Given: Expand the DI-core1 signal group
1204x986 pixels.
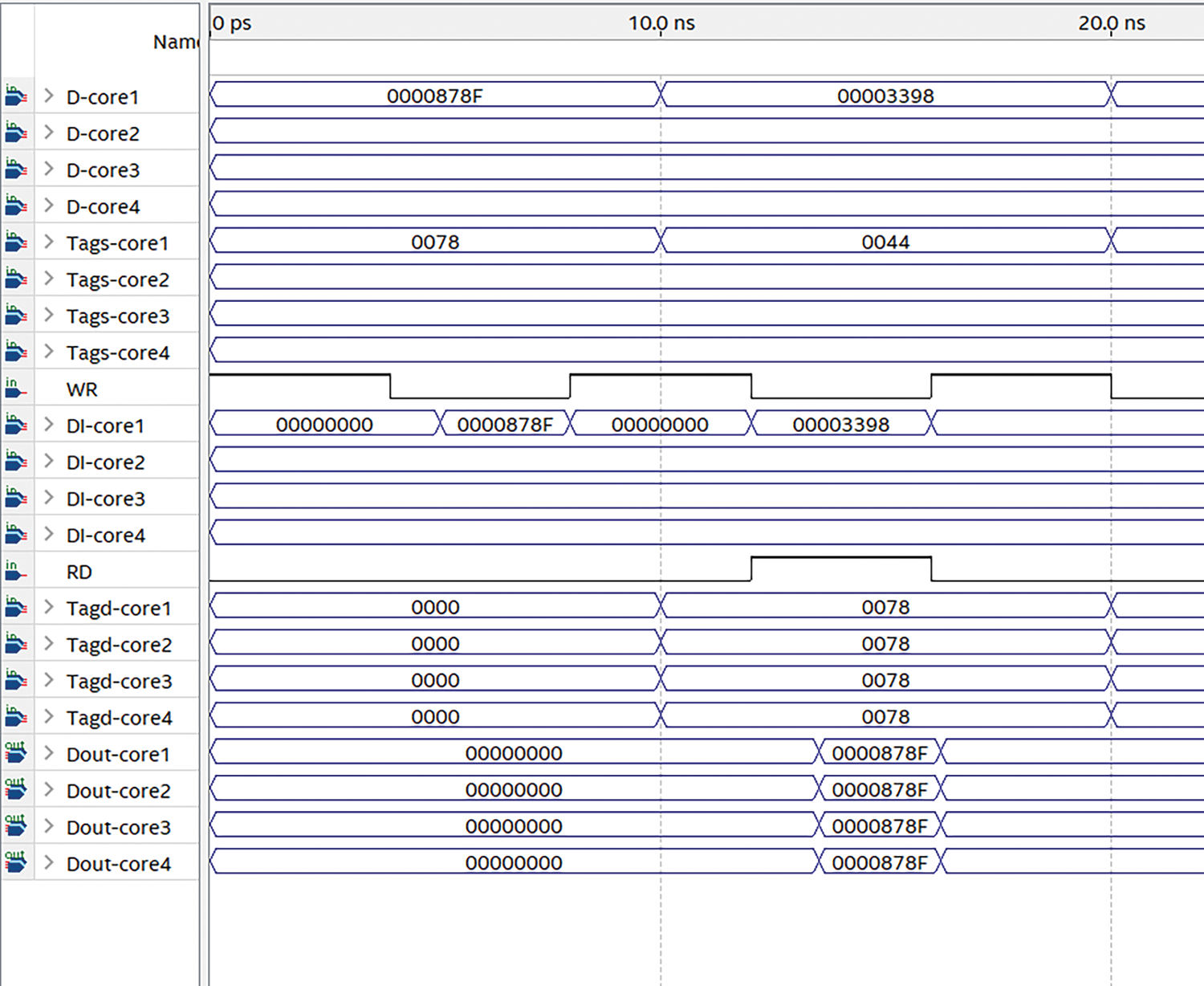Looking at the screenshot, I should click(x=49, y=425).
